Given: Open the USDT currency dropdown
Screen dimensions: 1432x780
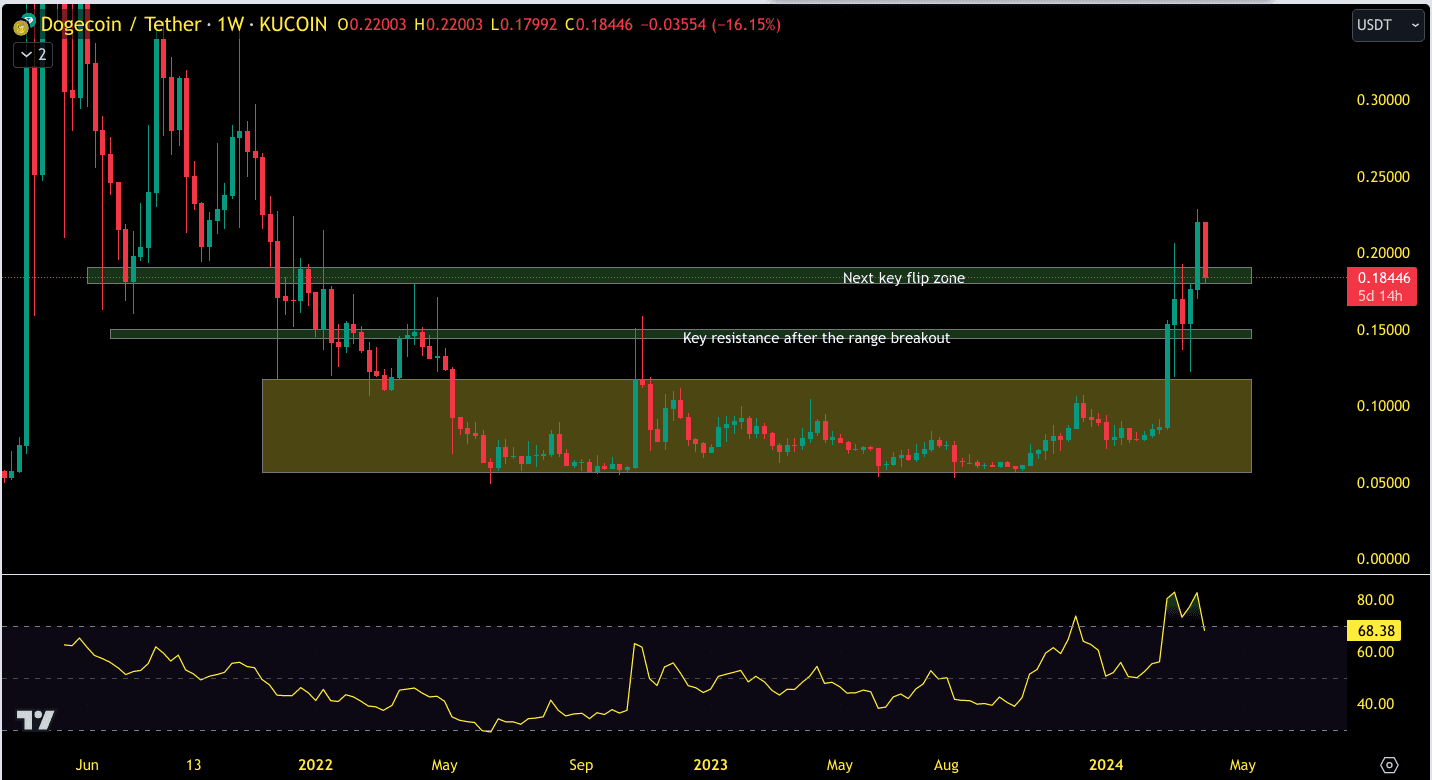Looking at the screenshot, I should click(x=1388, y=25).
